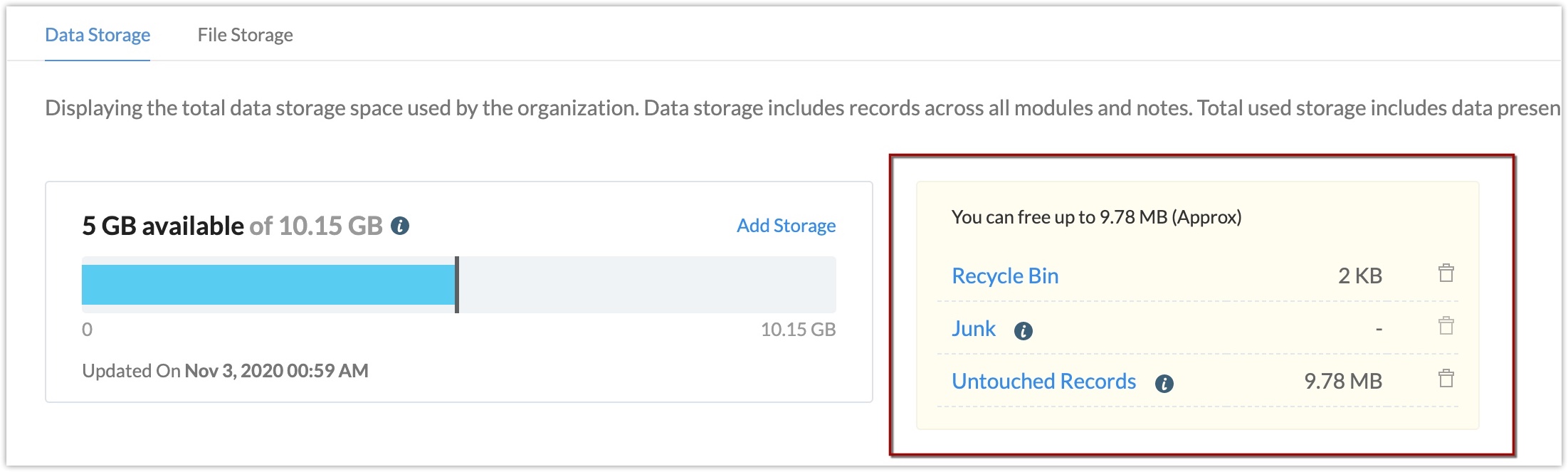
Task: Open the info icon beside Junk
Action: click(x=1024, y=330)
